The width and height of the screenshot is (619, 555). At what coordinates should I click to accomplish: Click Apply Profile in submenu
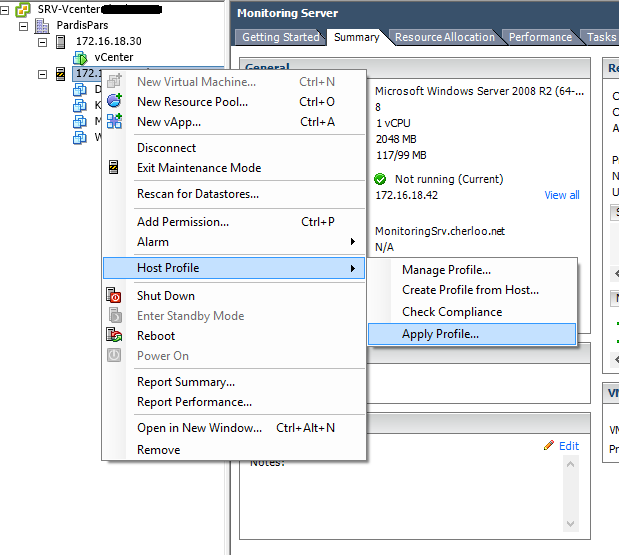(x=472, y=334)
